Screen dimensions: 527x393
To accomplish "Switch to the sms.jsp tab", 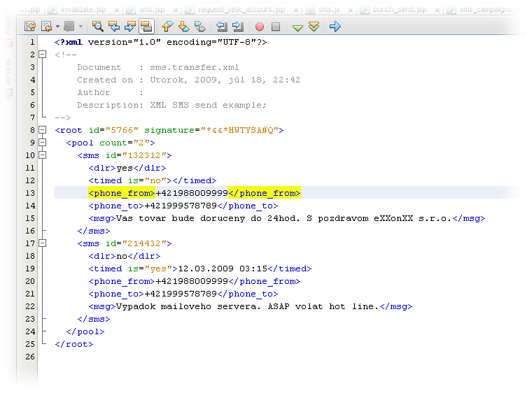I will tap(152, 10).
